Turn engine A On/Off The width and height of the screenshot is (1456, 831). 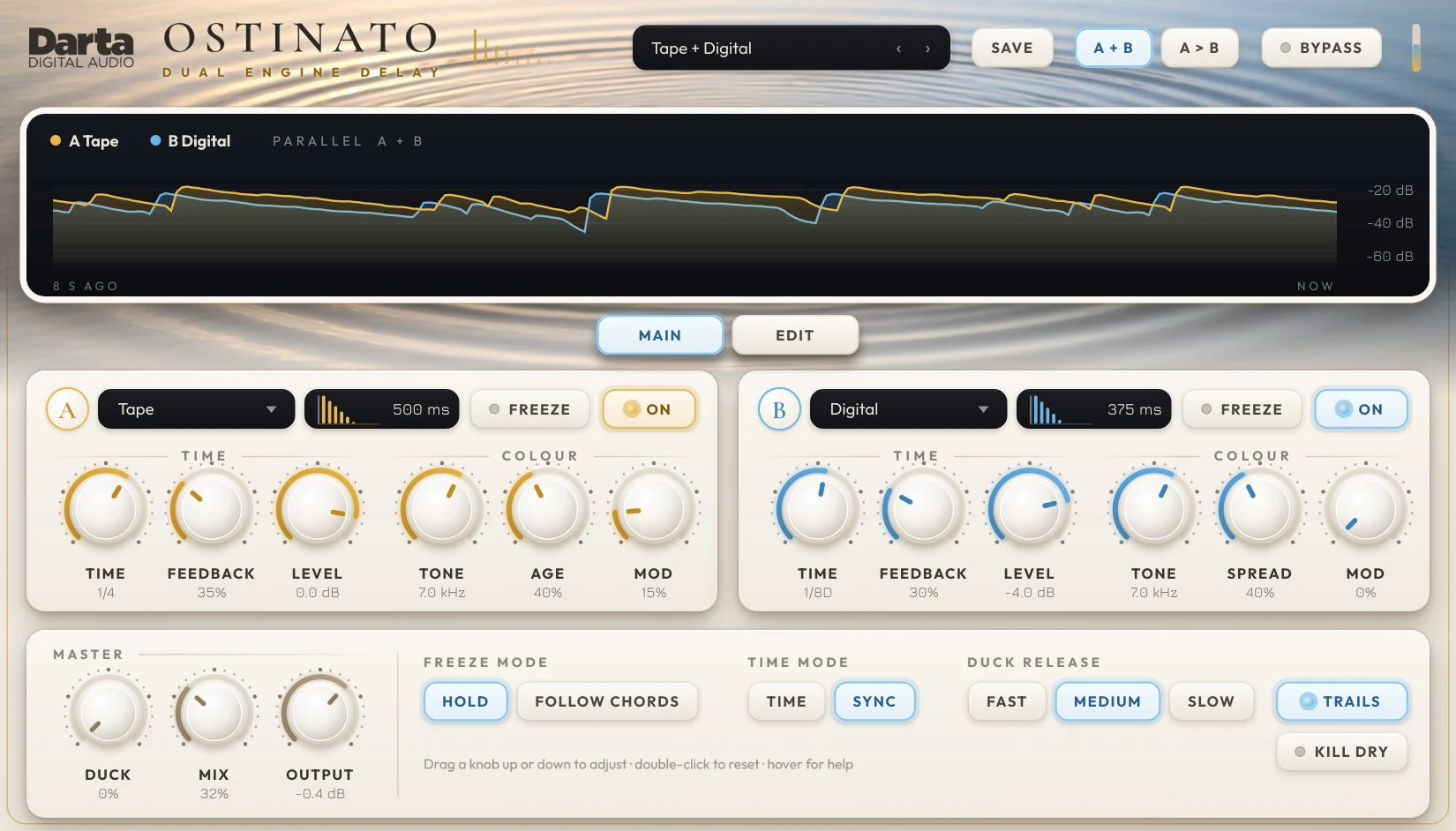click(x=649, y=409)
